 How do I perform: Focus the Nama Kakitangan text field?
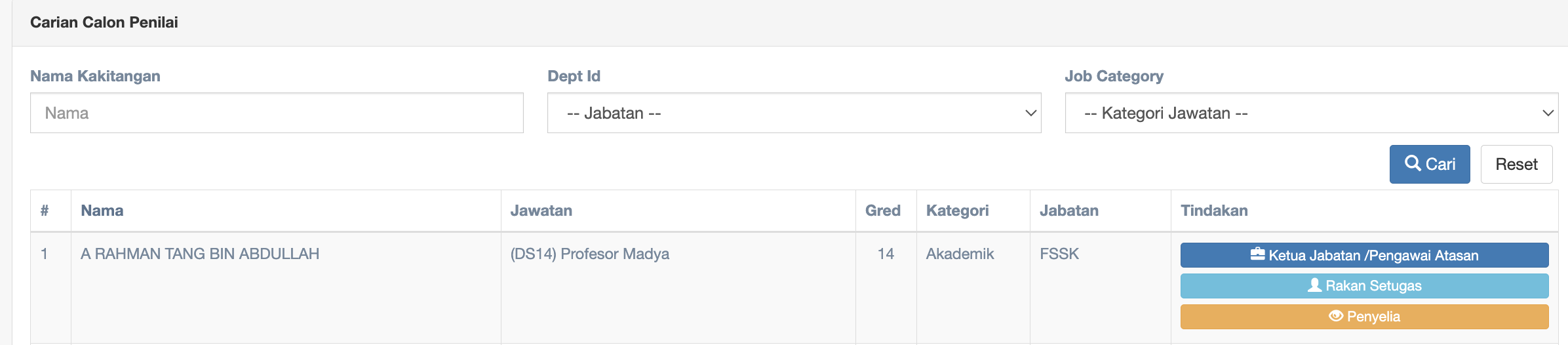click(x=277, y=113)
